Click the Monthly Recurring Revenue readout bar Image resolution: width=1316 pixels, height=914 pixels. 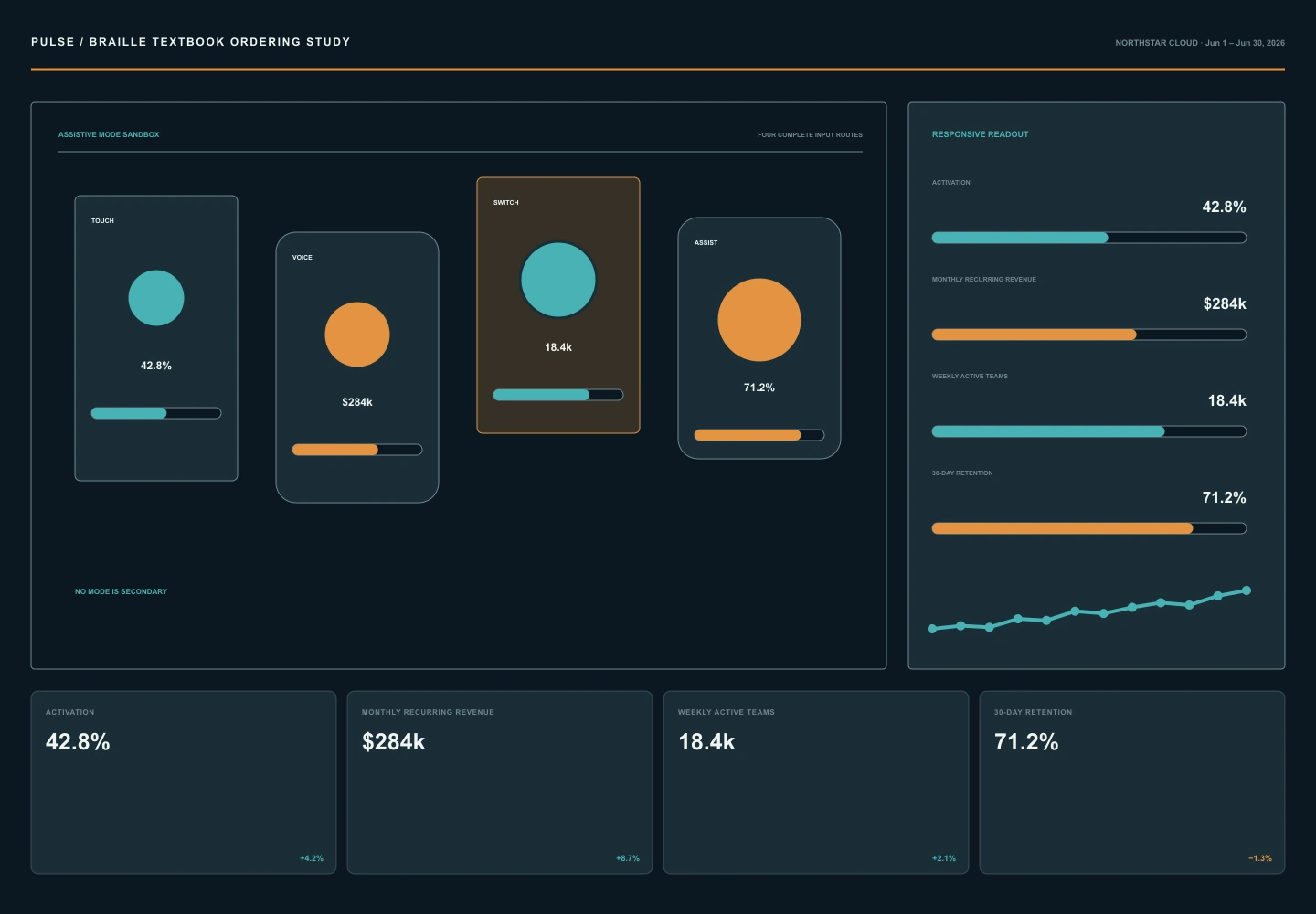(1089, 335)
